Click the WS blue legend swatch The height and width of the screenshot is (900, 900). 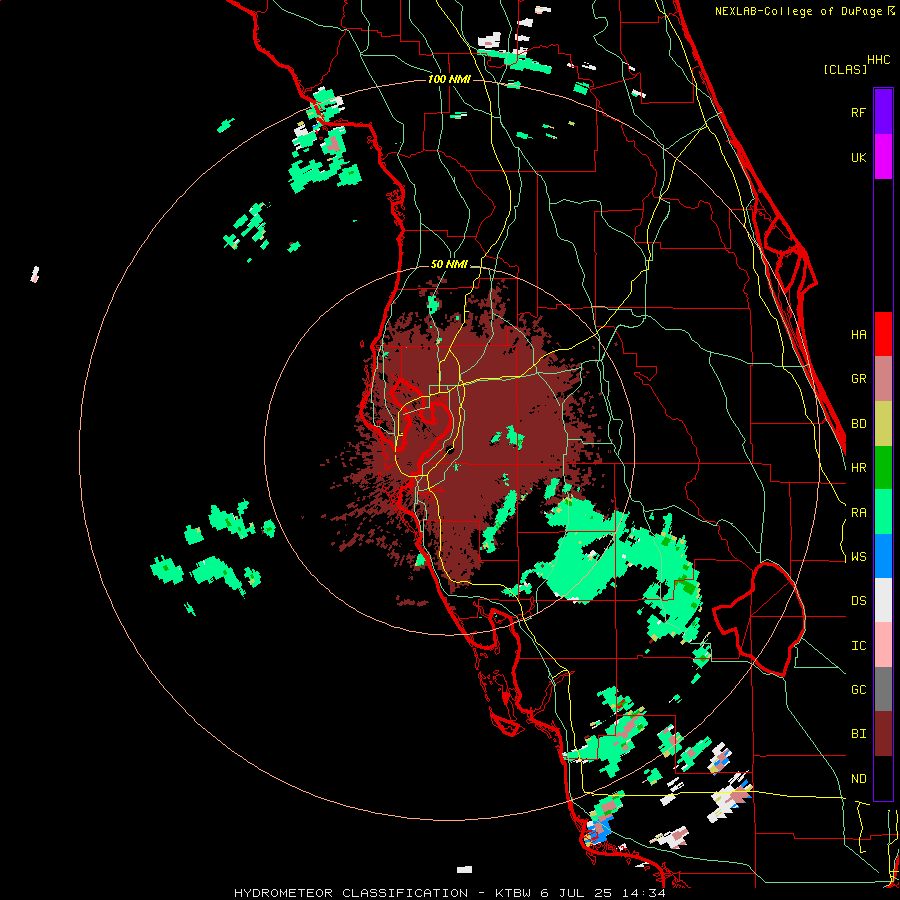(883, 556)
